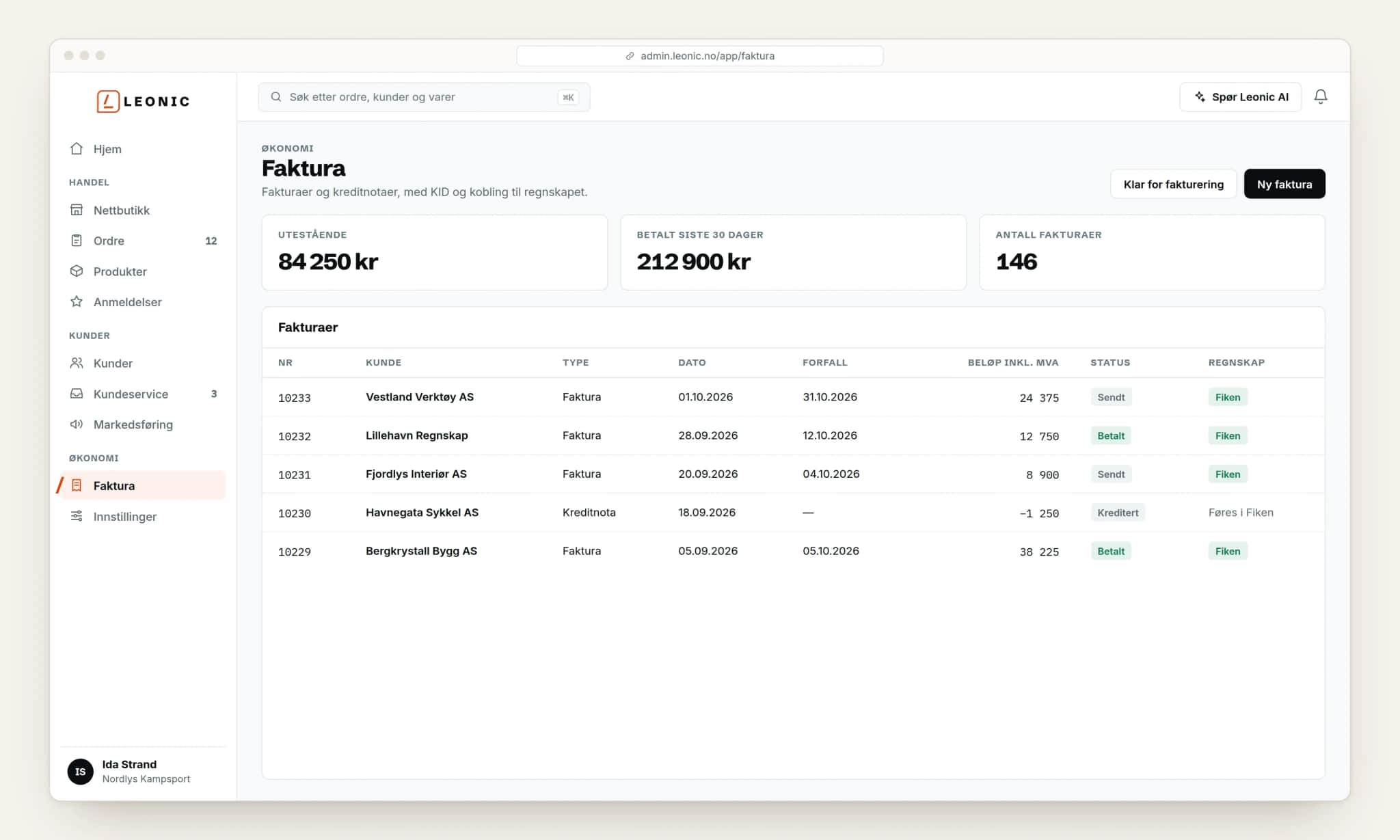Click Havnegata Sykkel AS row name
This screenshot has height=840, width=1400.
(422, 512)
